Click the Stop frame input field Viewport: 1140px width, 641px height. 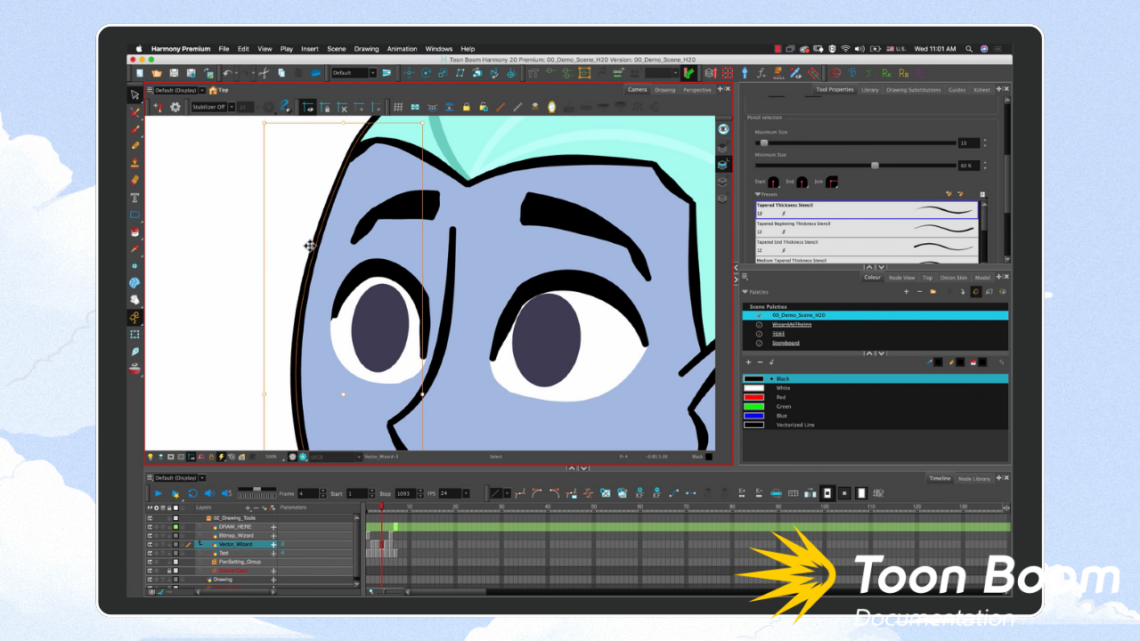(x=405, y=494)
